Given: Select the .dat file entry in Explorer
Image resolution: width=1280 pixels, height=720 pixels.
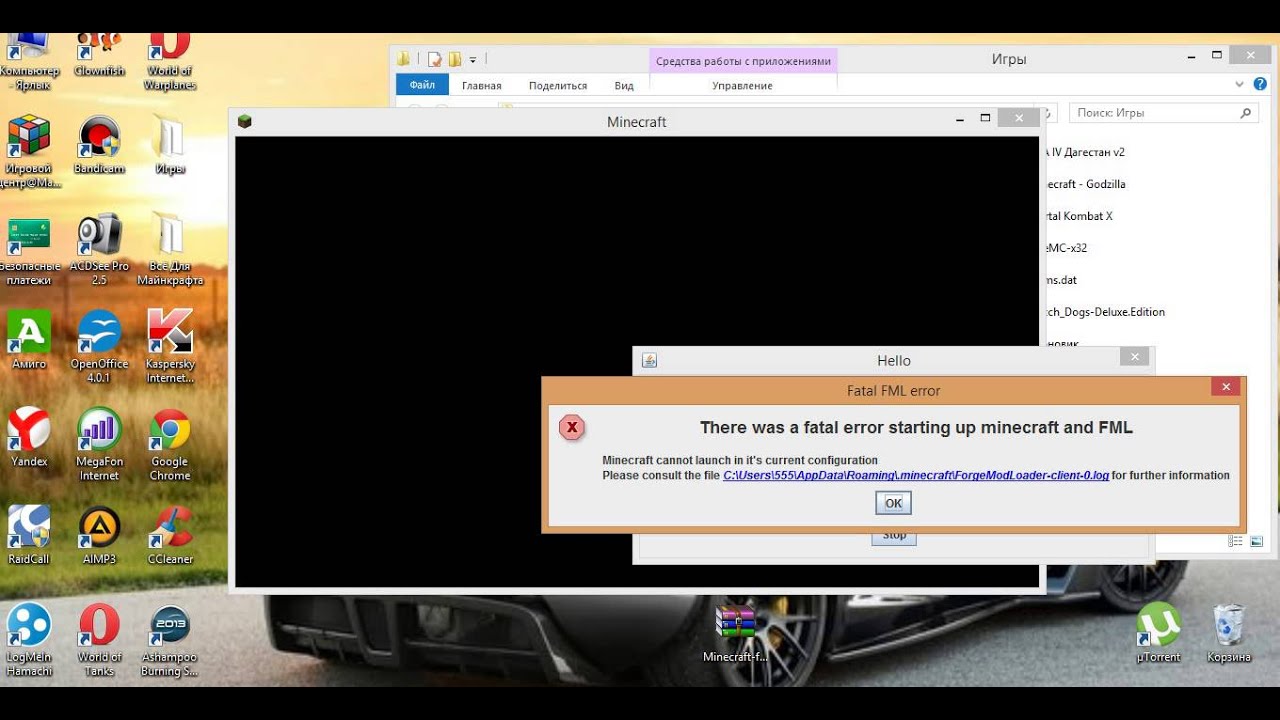Looking at the screenshot, I should (1062, 280).
